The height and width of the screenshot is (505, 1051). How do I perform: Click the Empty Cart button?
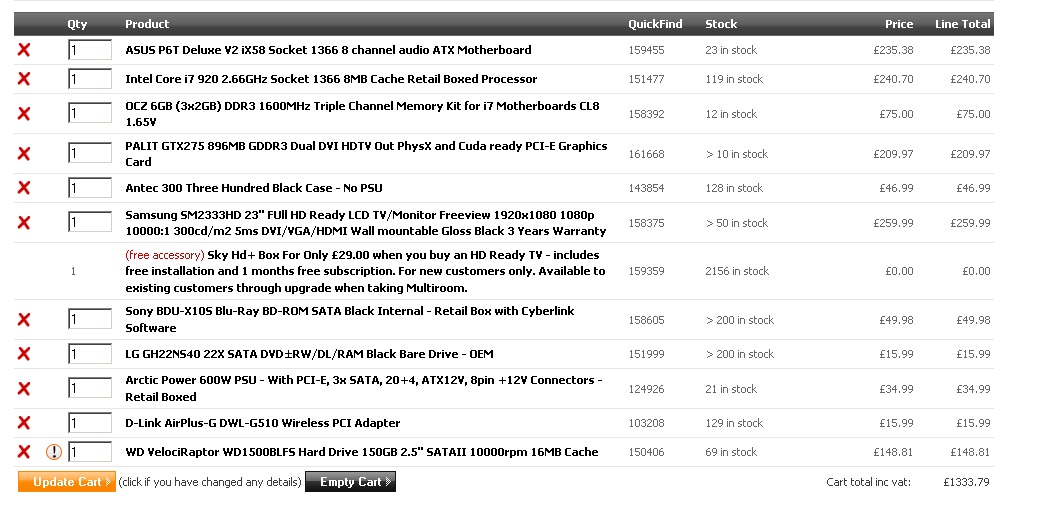pyautogui.click(x=351, y=482)
